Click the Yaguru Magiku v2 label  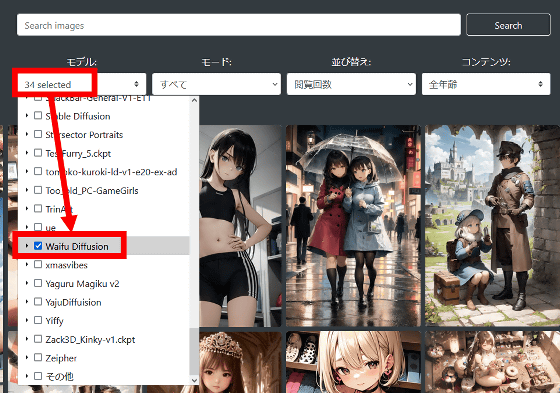[82, 284]
